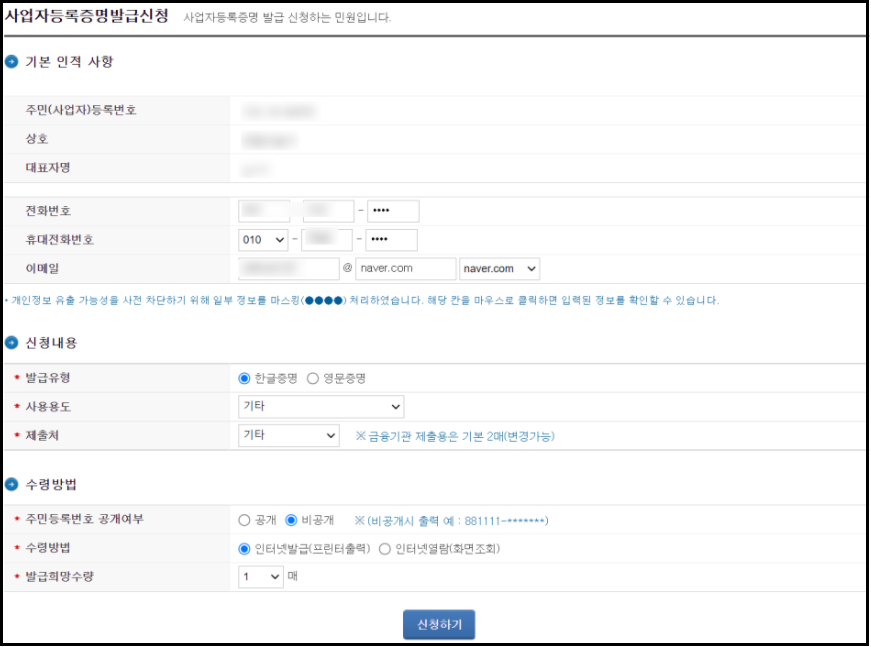Open the naver.com email domain dropdown

click(x=499, y=269)
